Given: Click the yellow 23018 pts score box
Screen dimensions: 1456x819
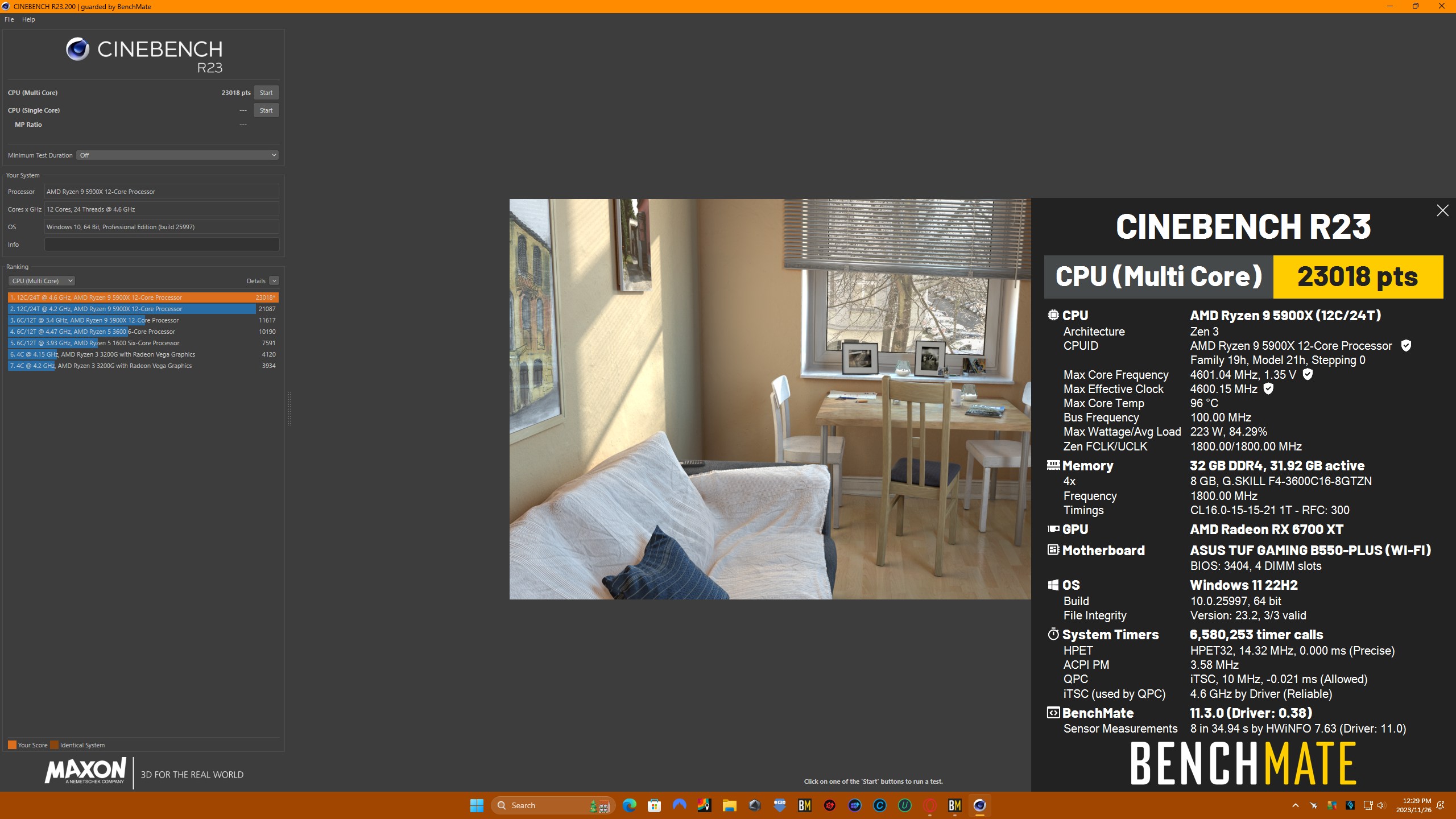Looking at the screenshot, I should (1358, 277).
